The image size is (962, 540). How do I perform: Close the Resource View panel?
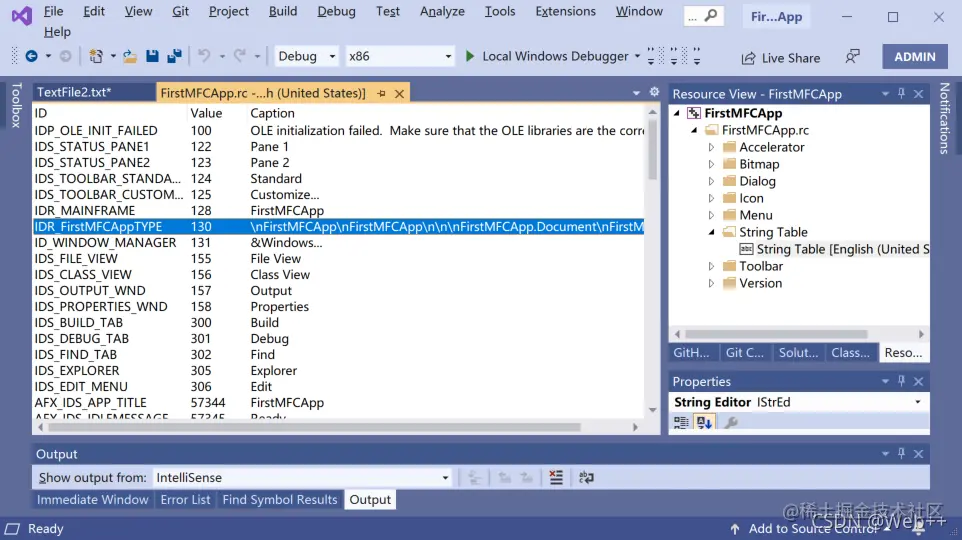click(x=918, y=94)
